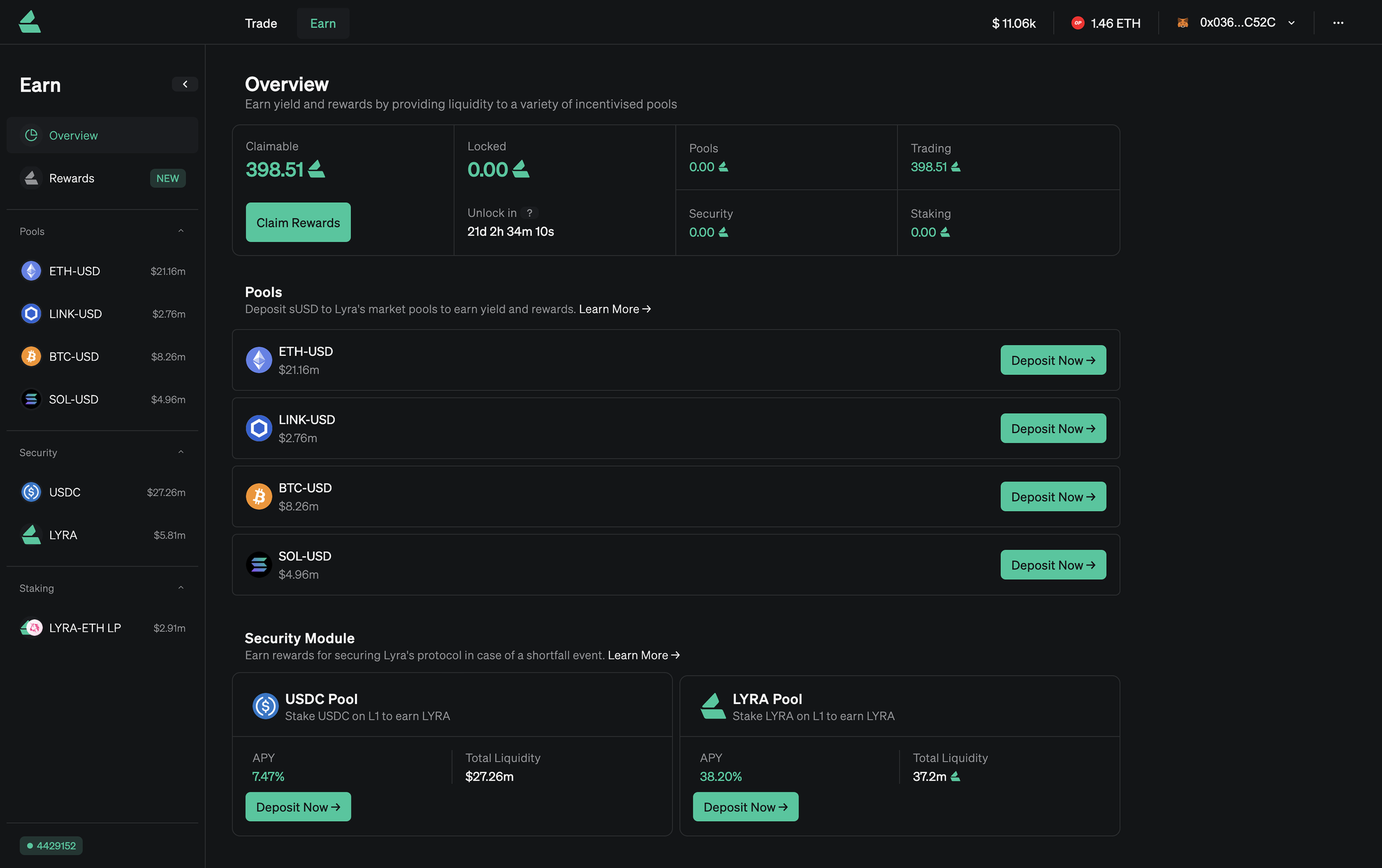
Task: Open the three-dot menu in top right
Action: (x=1338, y=23)
